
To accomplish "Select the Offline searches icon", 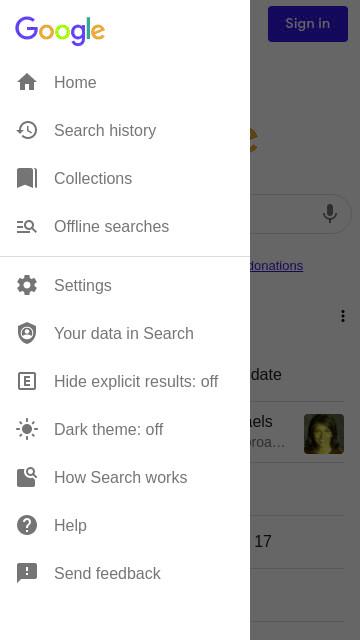I will pos(27,226).
